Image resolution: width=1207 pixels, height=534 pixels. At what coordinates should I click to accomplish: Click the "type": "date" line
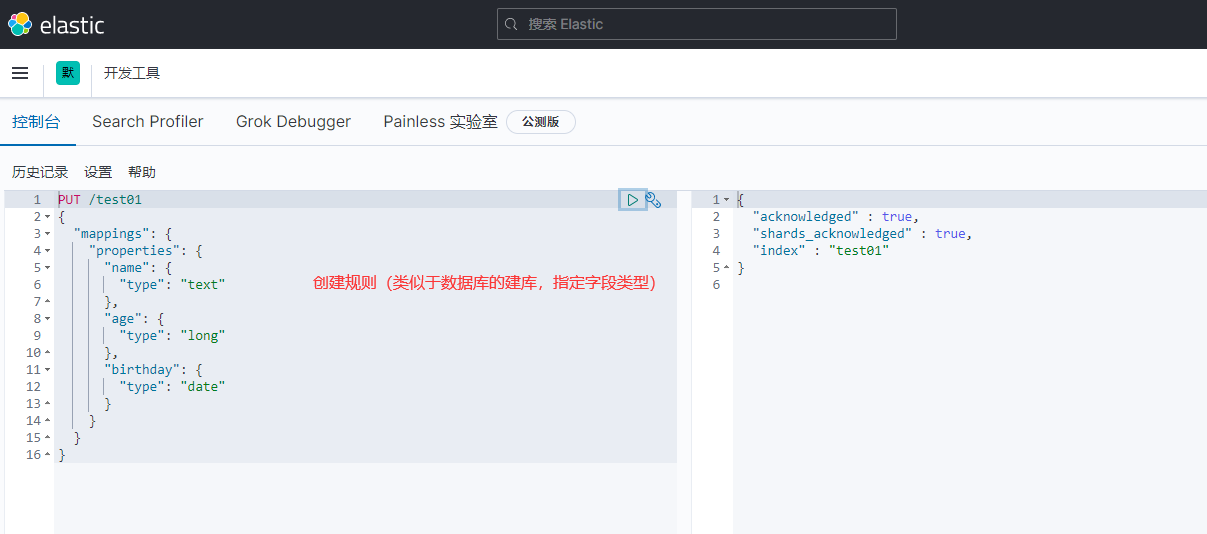pyautogui.click(x=172, y=387)
